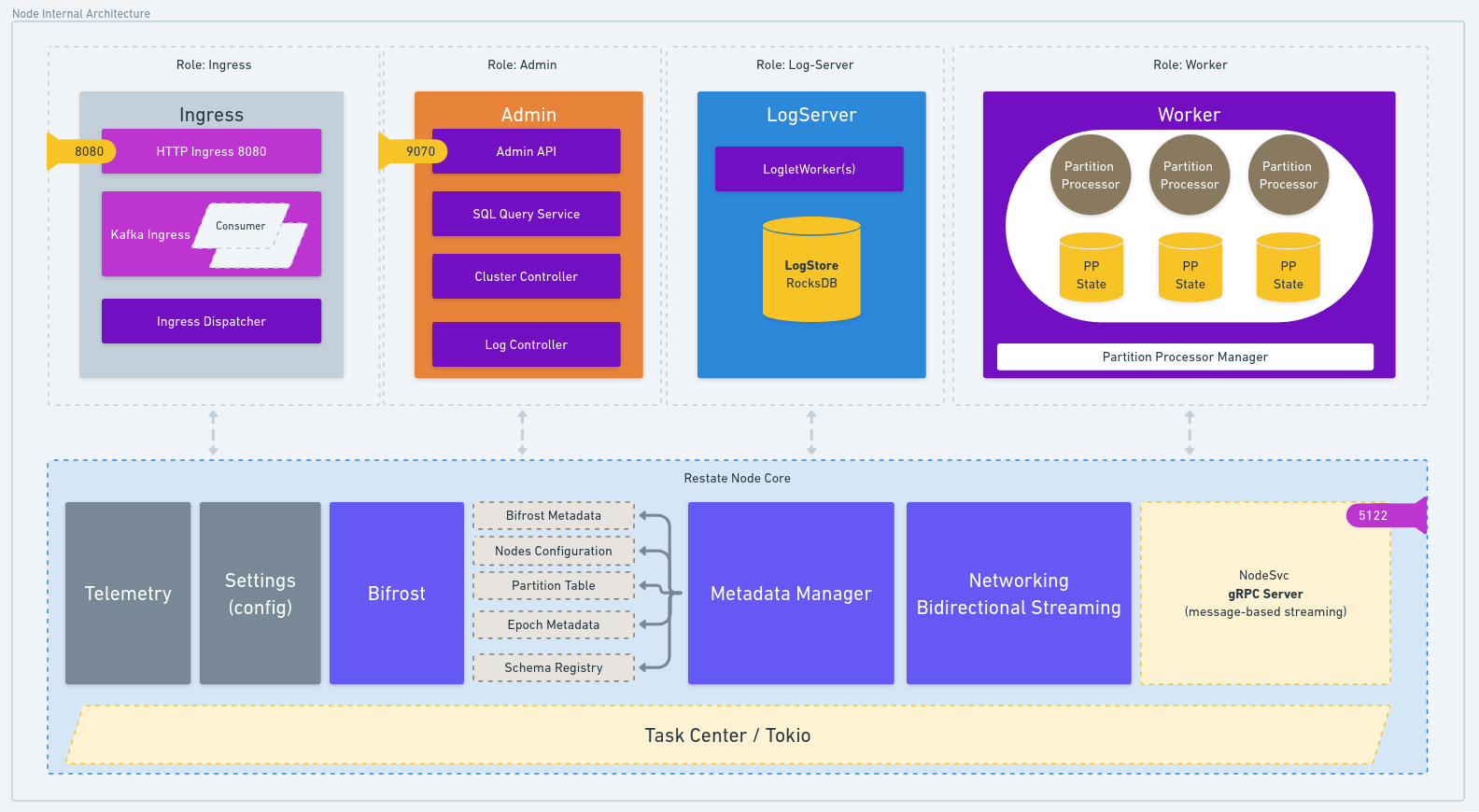Click the 'Role: Ingress' label

click(214, 64)
